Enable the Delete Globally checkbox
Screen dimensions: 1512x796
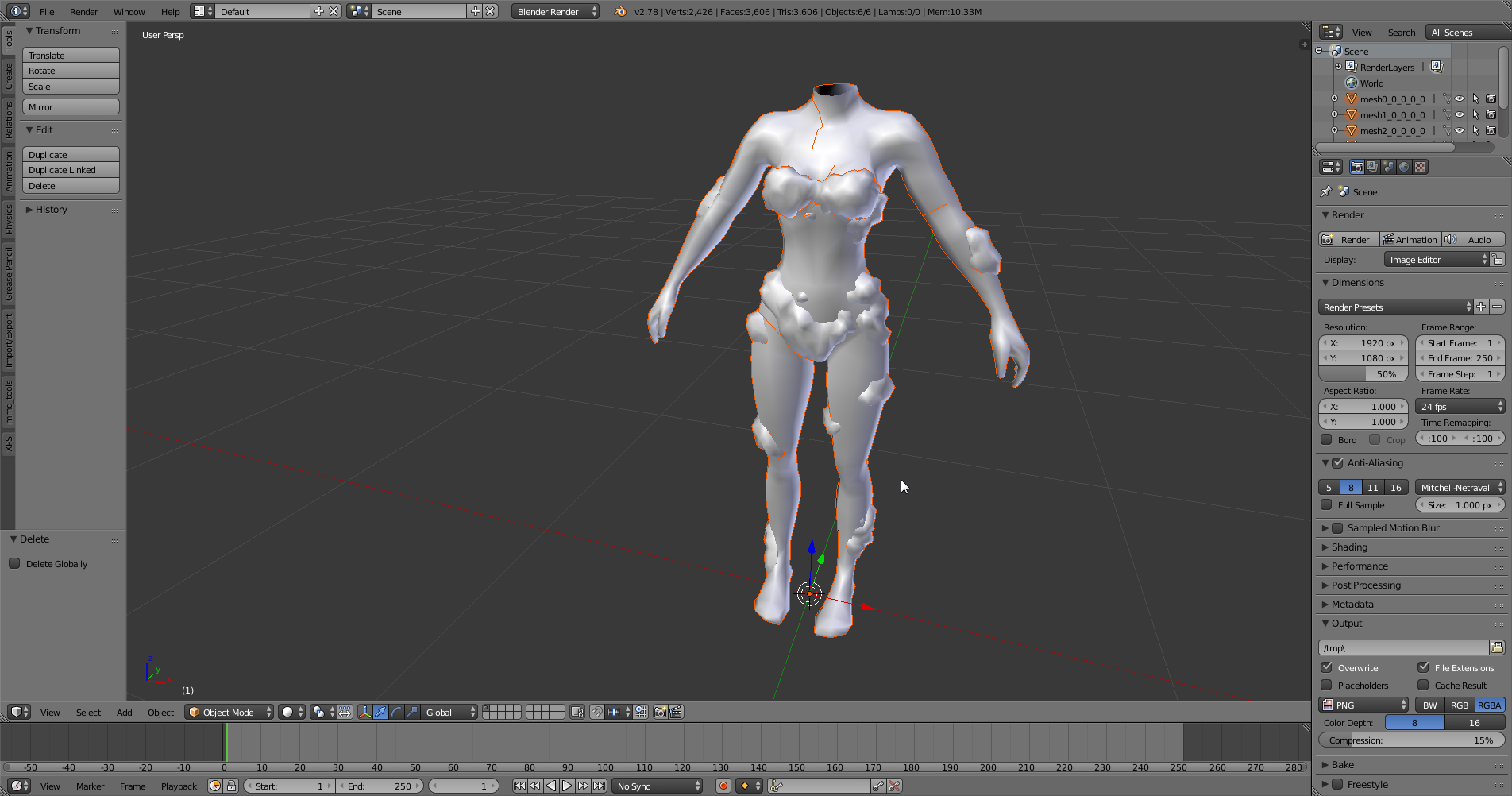(14, 563)
